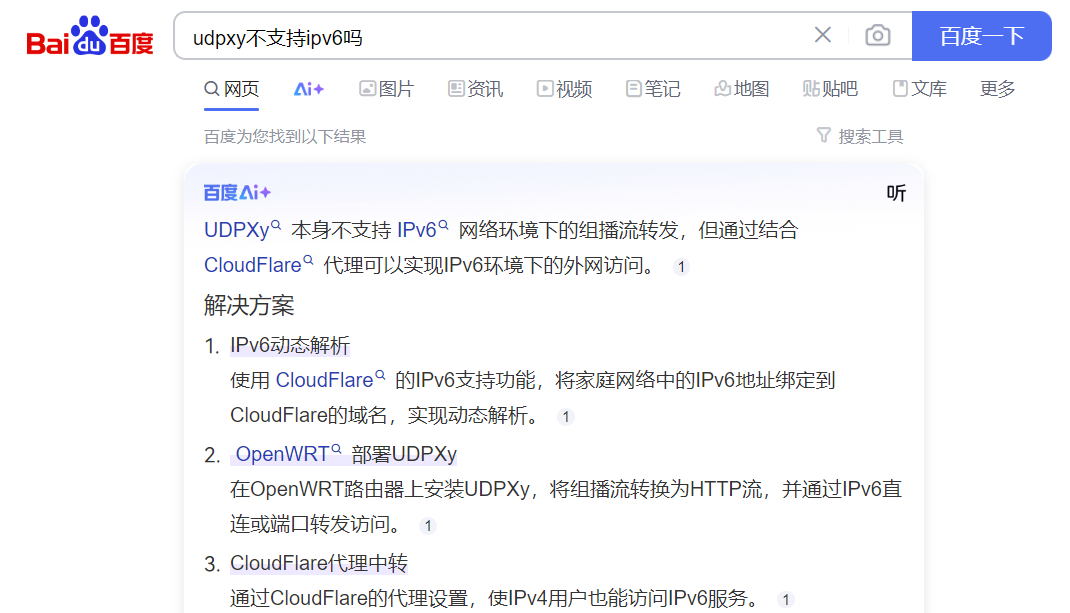The image size is (1070, 613).
Task: Follow the IPv6 keyword link
Action: click(422, 229)
